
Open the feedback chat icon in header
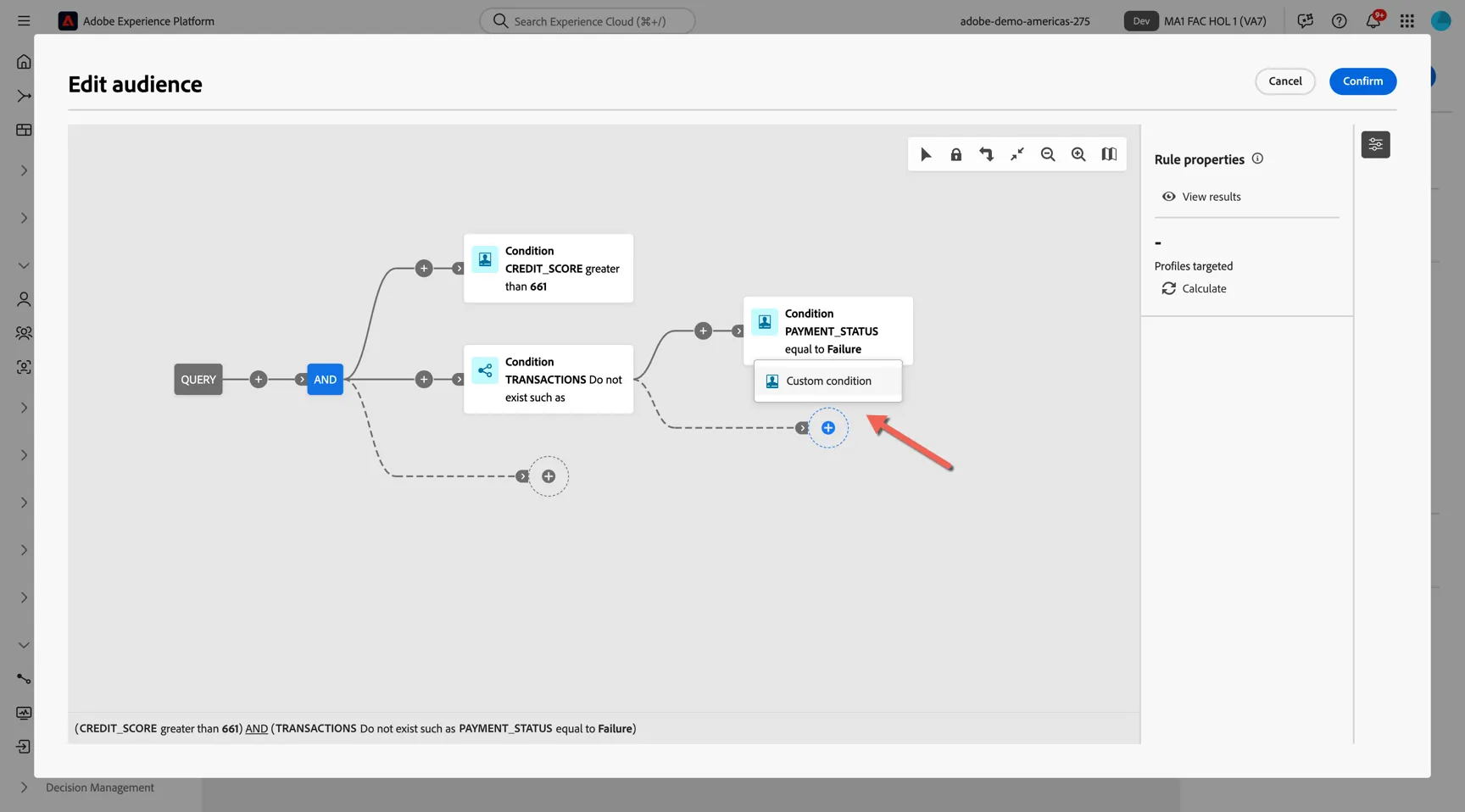click(x=1305, y=21)
